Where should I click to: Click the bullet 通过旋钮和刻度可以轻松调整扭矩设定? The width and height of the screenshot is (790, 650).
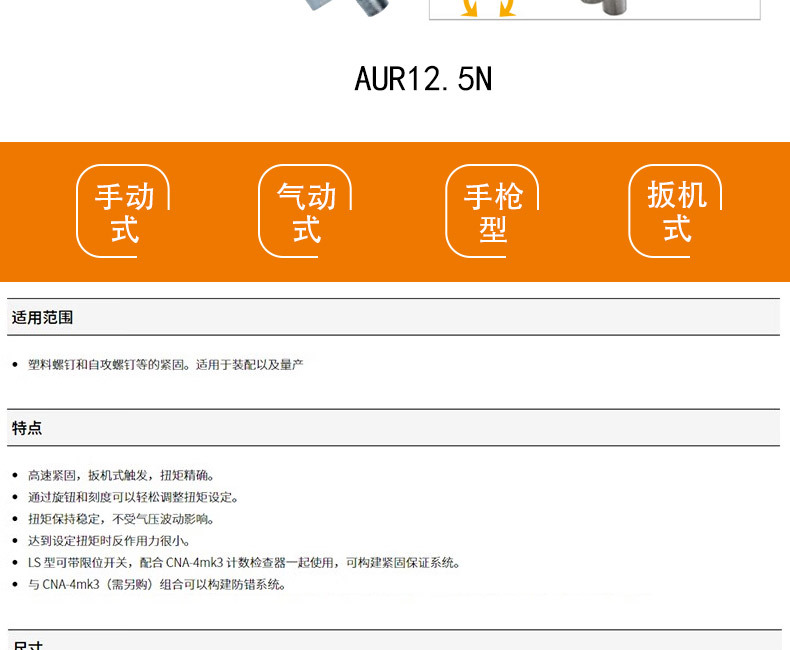coord(134,497)
